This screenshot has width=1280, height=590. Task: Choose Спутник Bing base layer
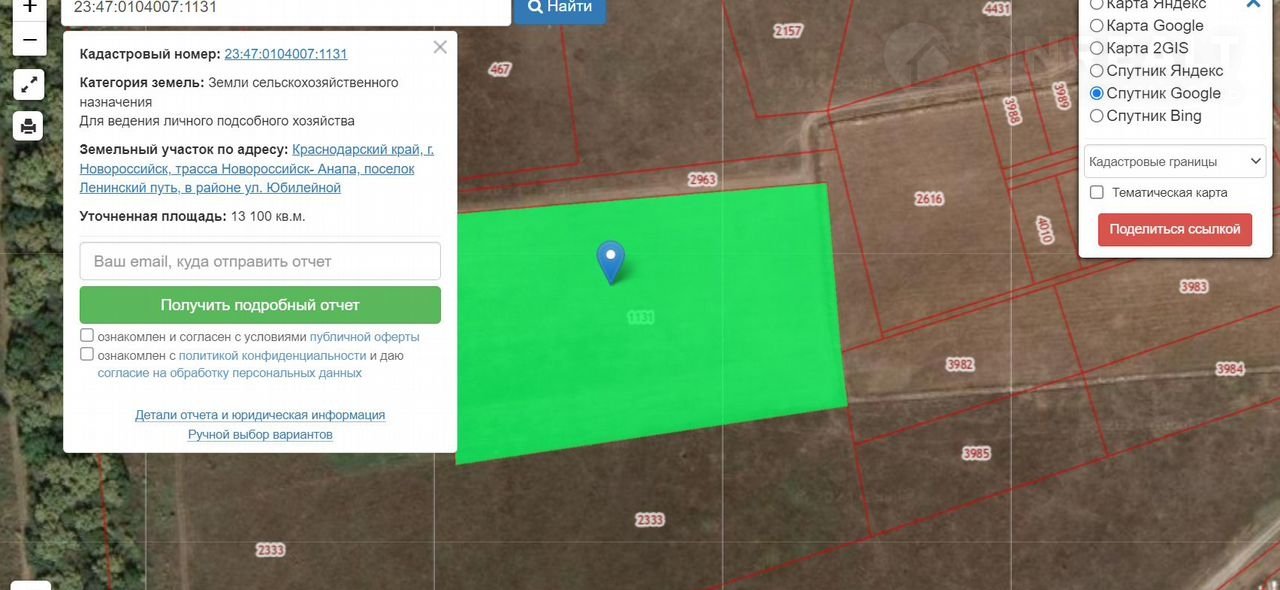point(1097,116)
